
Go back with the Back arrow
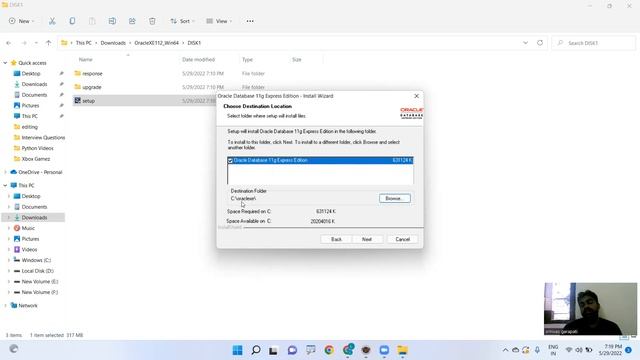[9, 43]
